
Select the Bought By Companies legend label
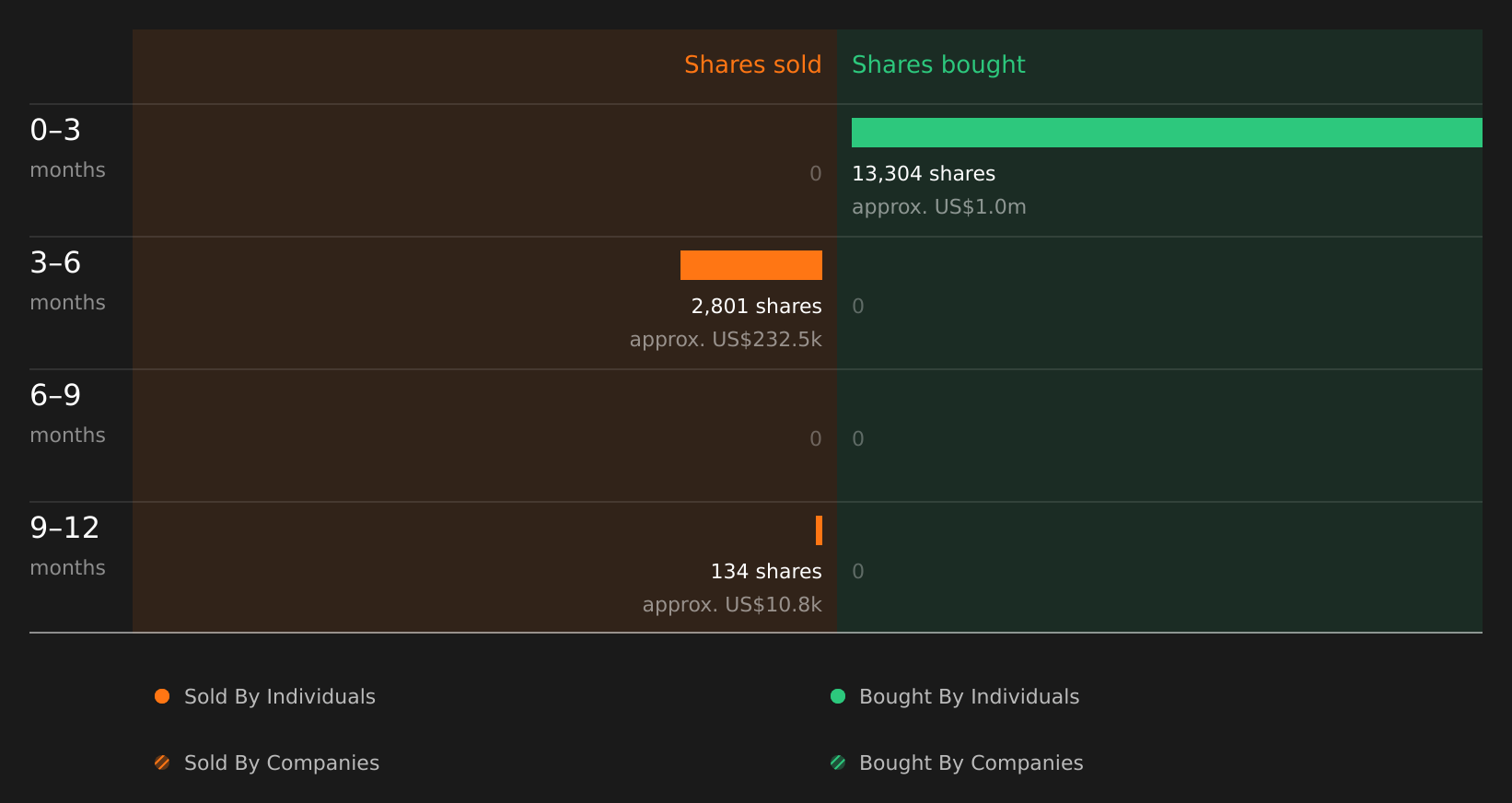coord(971,763)
